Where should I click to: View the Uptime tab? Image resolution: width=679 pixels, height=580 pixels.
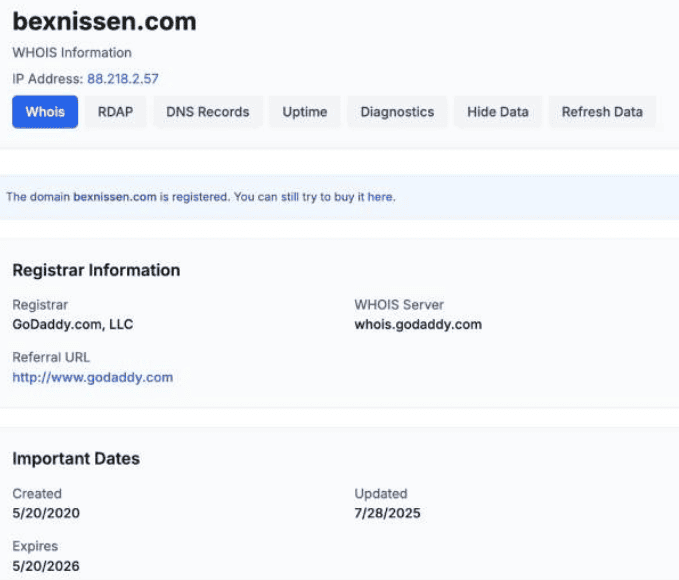(304, 112)
